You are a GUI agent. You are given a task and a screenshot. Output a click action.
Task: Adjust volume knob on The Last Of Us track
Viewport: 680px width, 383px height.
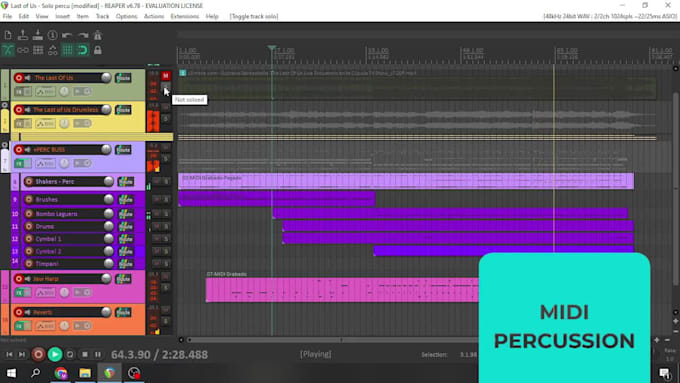pos(106,78)
